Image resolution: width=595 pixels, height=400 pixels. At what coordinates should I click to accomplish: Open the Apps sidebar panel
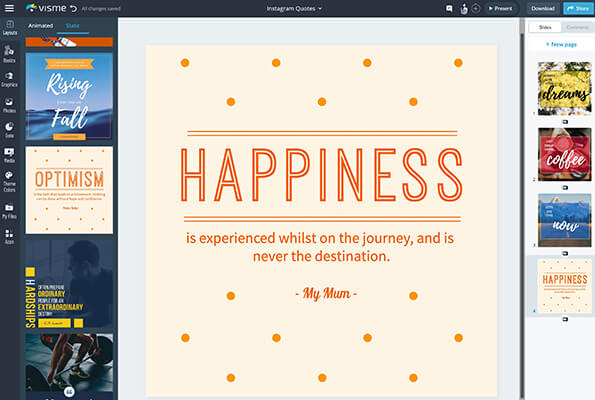point(9,236)
